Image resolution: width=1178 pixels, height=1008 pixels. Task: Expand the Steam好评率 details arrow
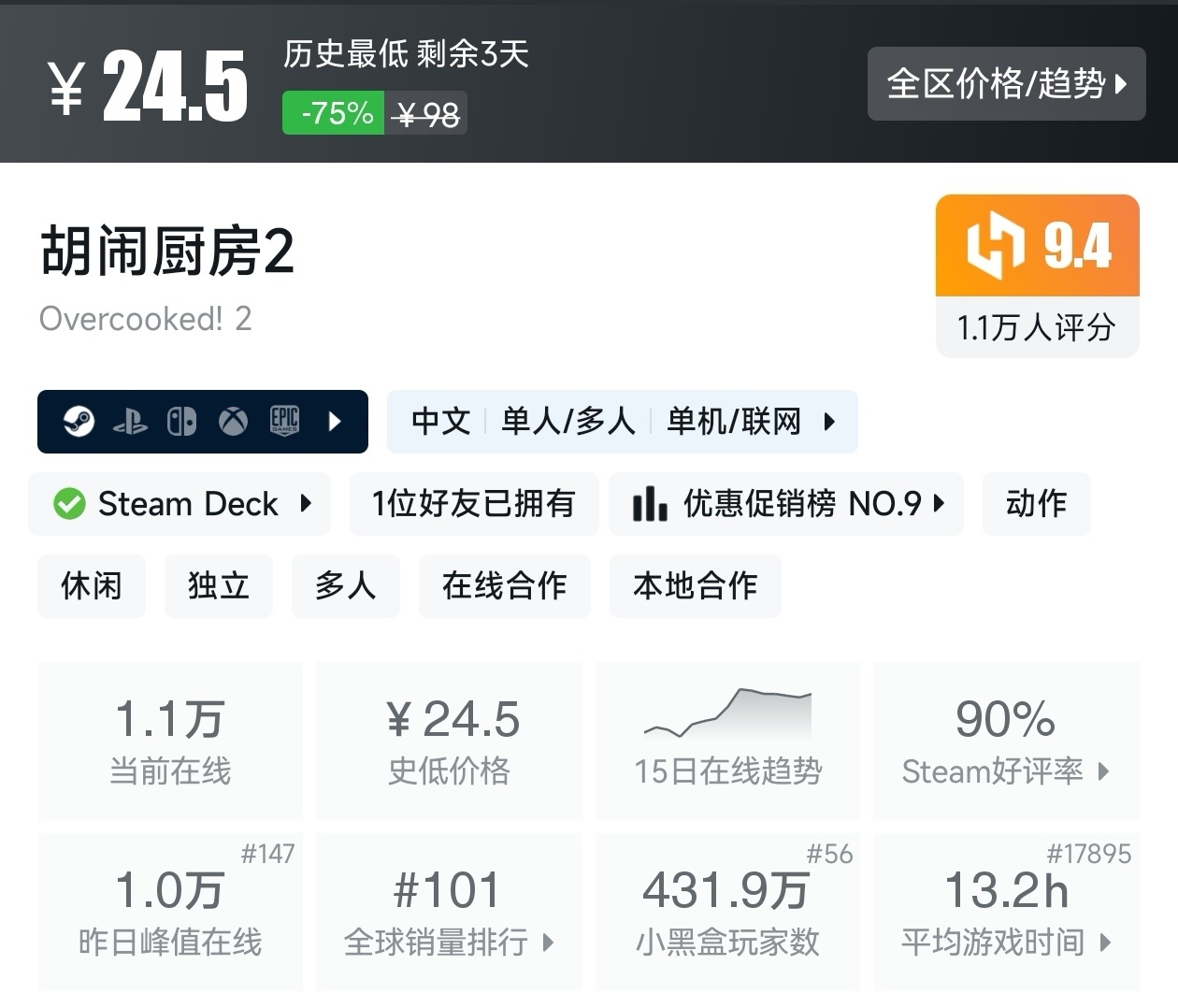pos(1104,771)
